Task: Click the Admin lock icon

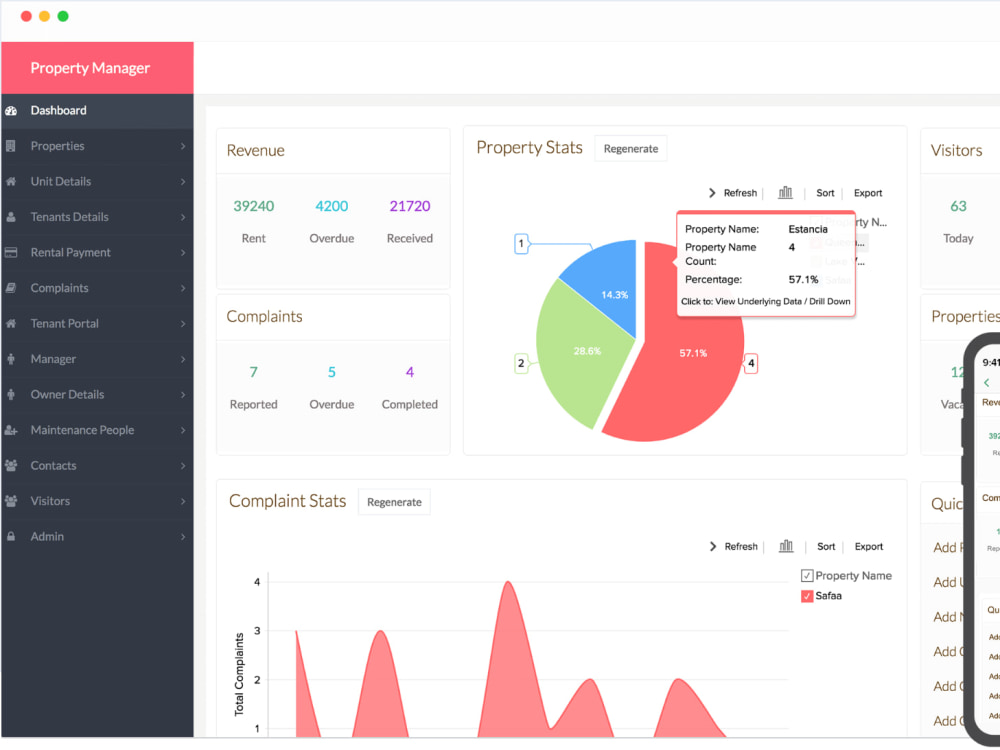Action: 11,537
